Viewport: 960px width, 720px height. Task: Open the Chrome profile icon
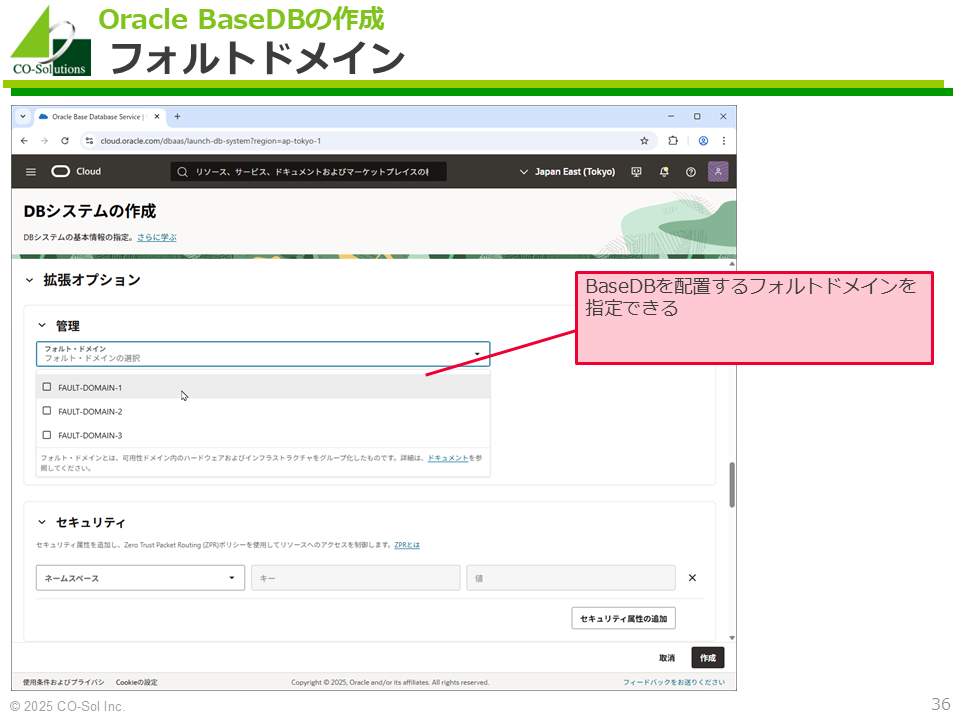(x=703, y=141)
